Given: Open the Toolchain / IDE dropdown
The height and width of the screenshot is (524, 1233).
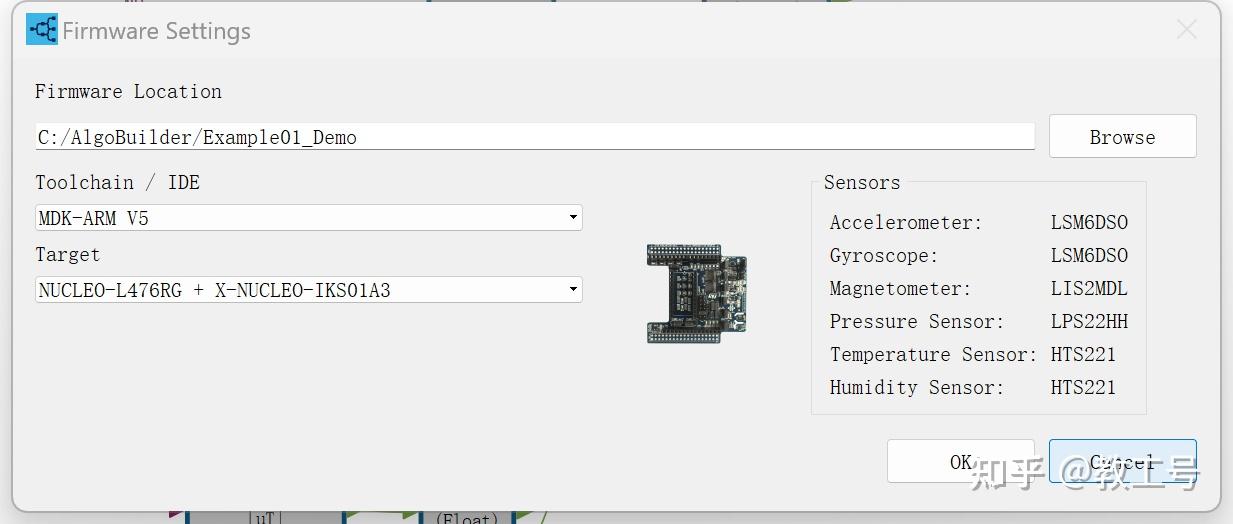Looking at the screenshot, I should (x=308, y=218).
